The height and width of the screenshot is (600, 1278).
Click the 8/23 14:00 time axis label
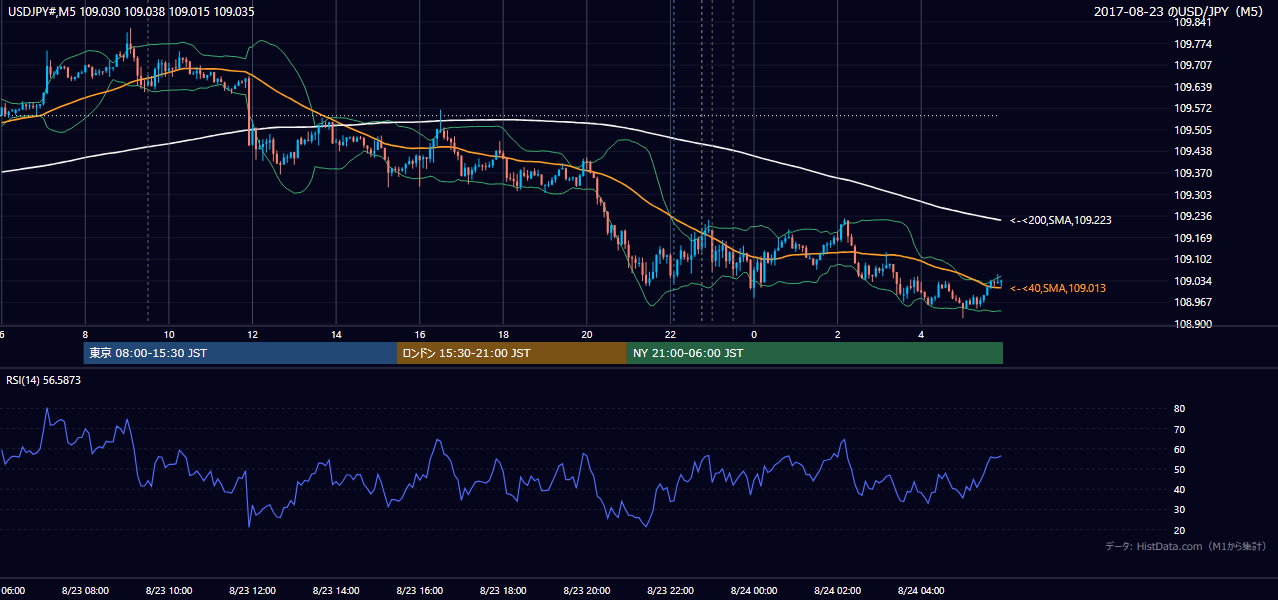pos(335,590)
